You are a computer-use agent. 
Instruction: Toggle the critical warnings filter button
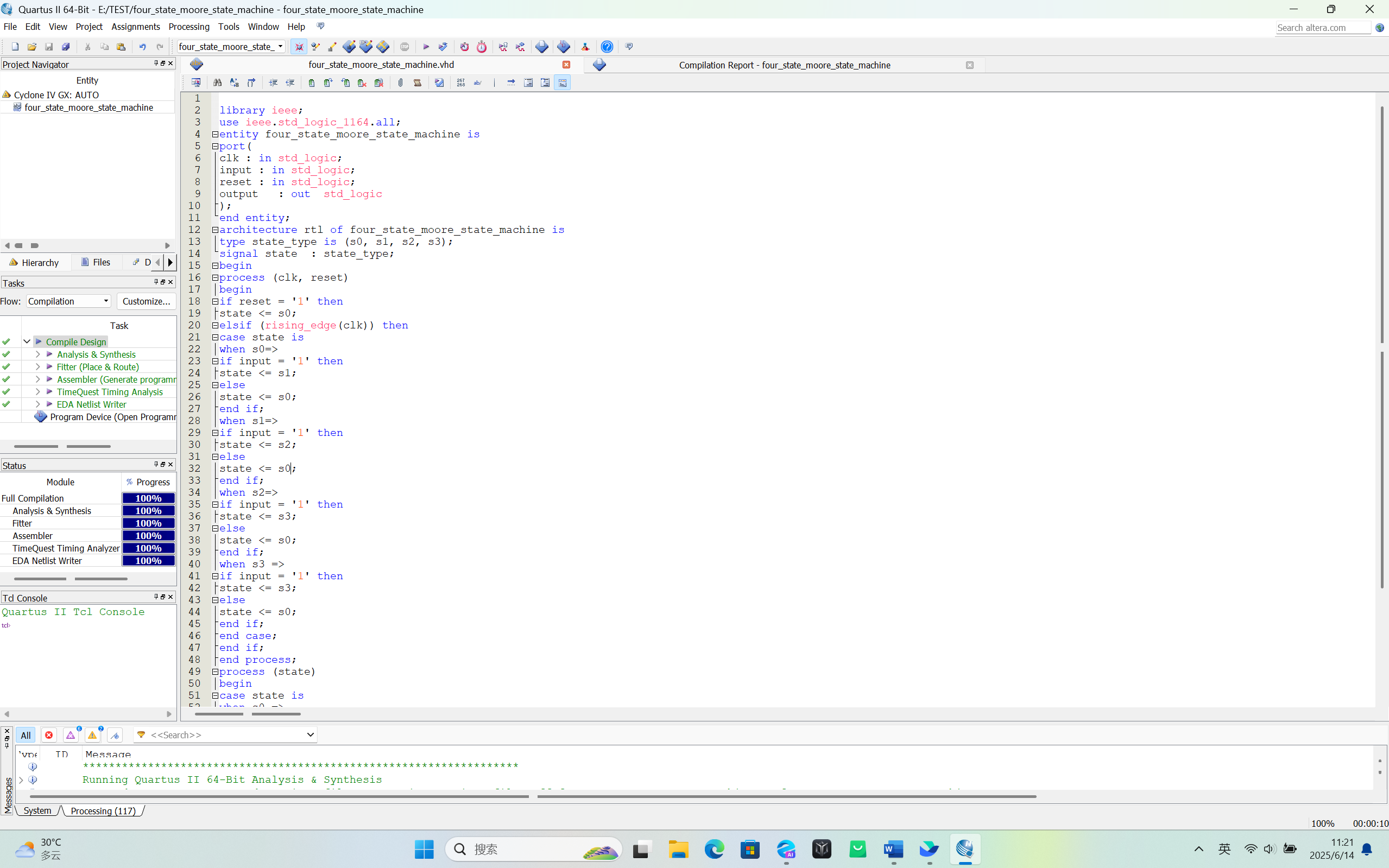[x=71, y=735]
